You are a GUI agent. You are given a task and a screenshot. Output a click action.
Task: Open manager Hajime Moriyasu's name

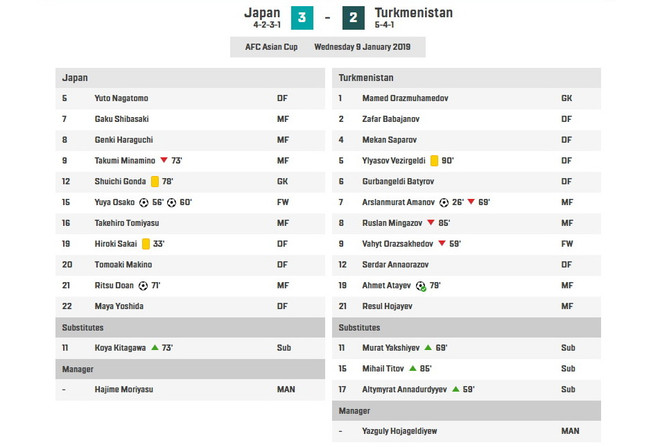[x=126, y=390]
